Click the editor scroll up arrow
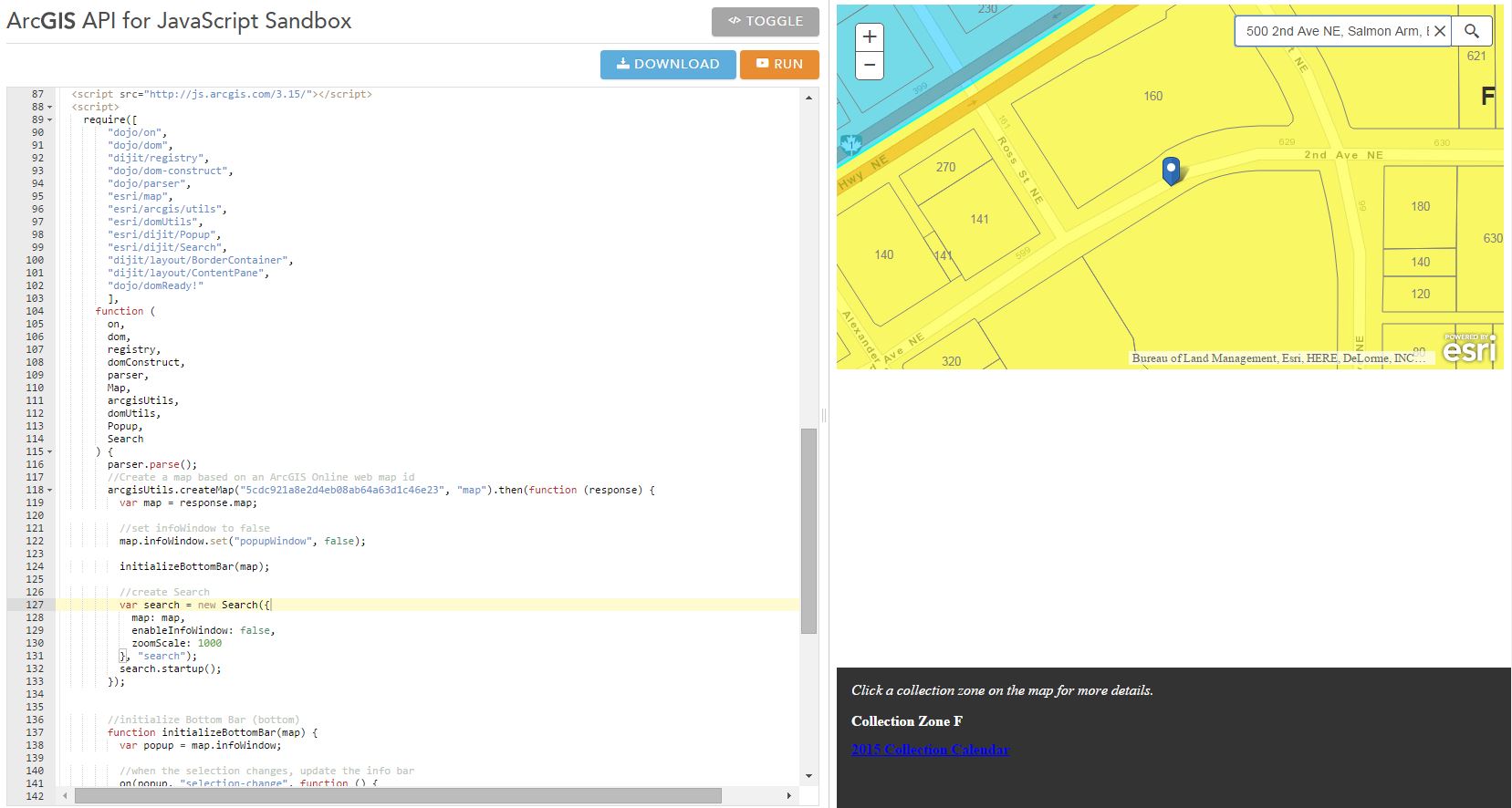 808,97
